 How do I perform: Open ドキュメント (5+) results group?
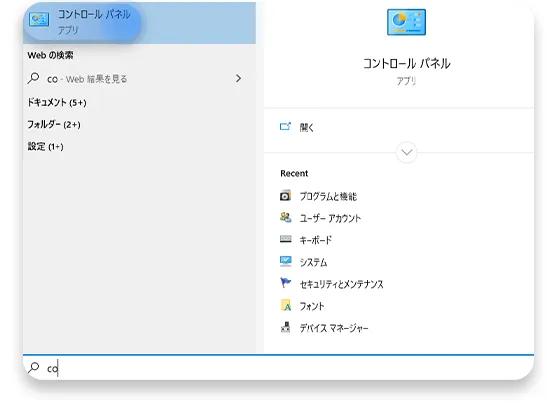[x=57, y=103]
